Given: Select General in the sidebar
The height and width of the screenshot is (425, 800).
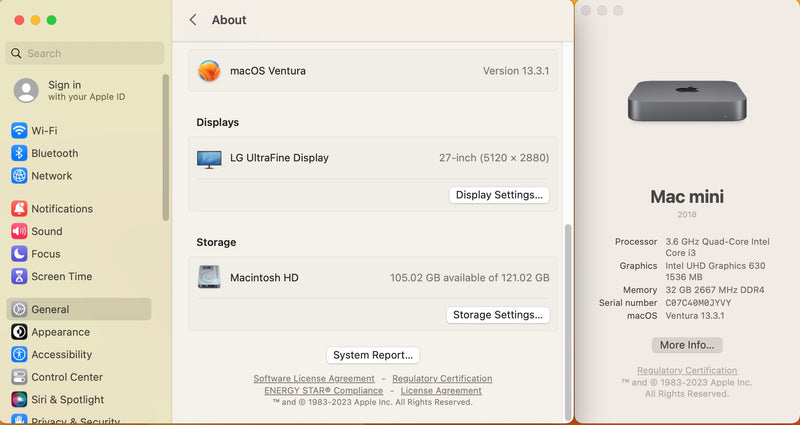Looking at the screenshot, I should click(x=50, y=310).
